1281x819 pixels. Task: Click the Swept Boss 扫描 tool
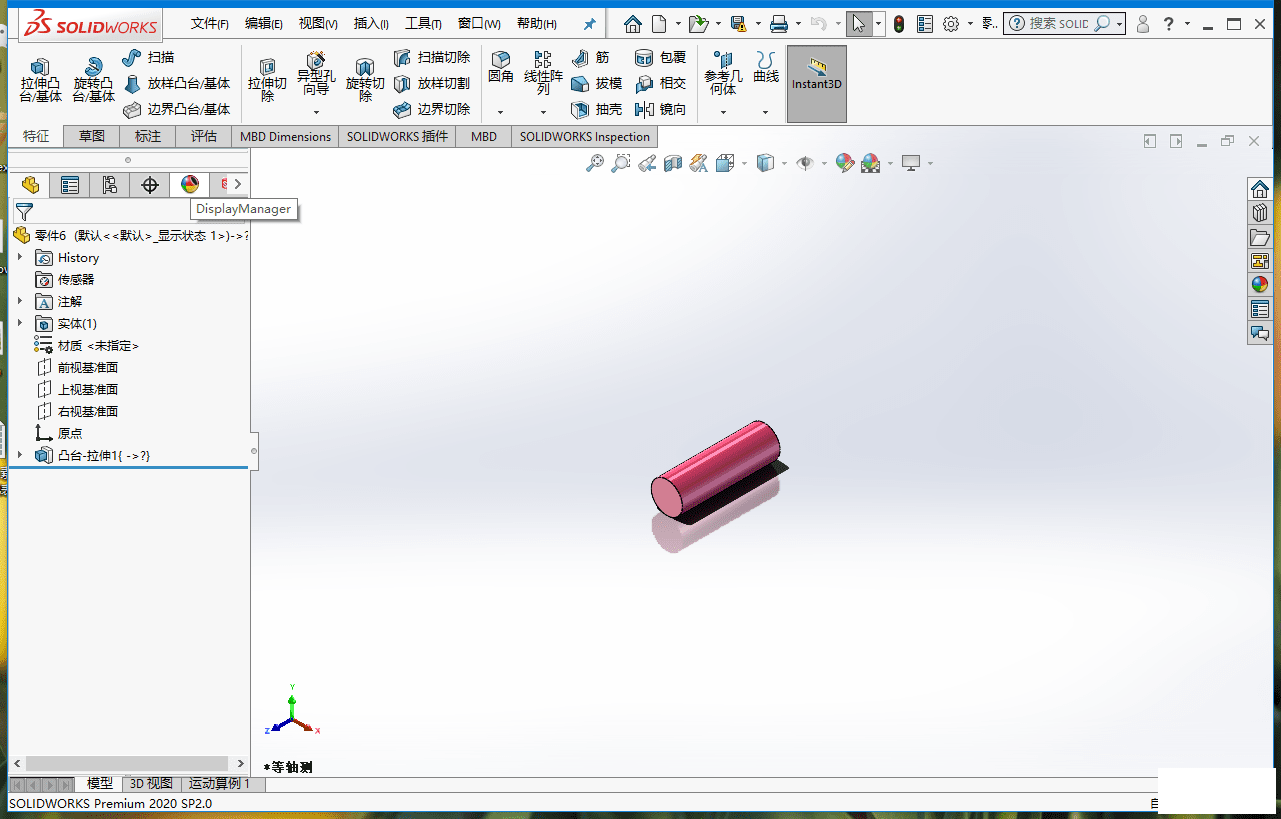148,57
